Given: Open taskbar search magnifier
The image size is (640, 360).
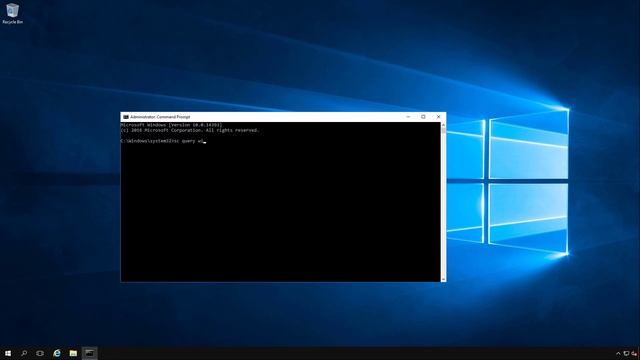Looking at the screenshot, I should click(x=24, y=353).
